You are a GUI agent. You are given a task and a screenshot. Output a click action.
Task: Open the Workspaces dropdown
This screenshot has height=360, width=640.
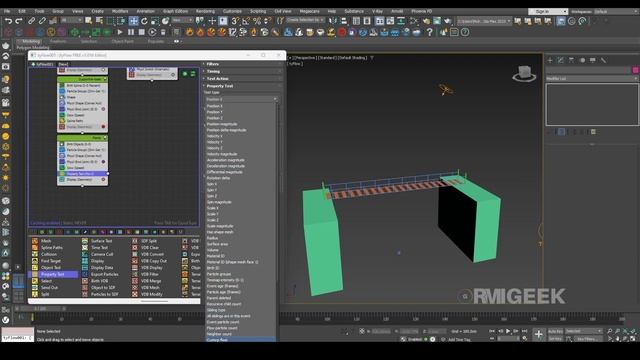tap(616, 11)
